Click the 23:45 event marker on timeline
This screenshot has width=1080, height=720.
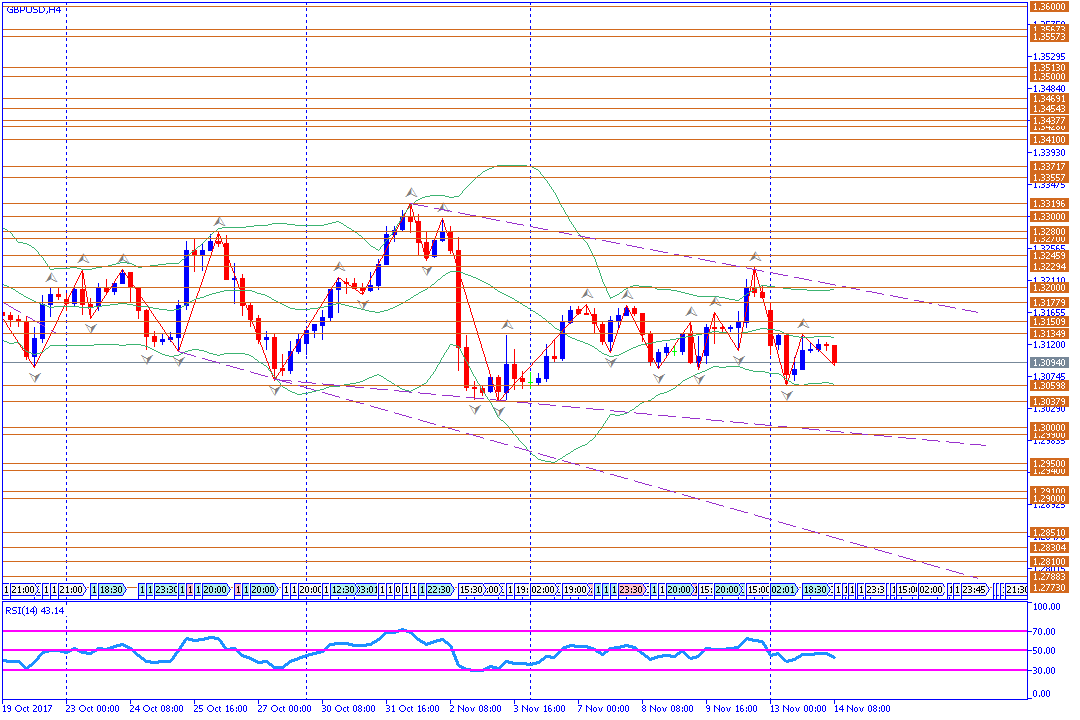coord(974,590)
